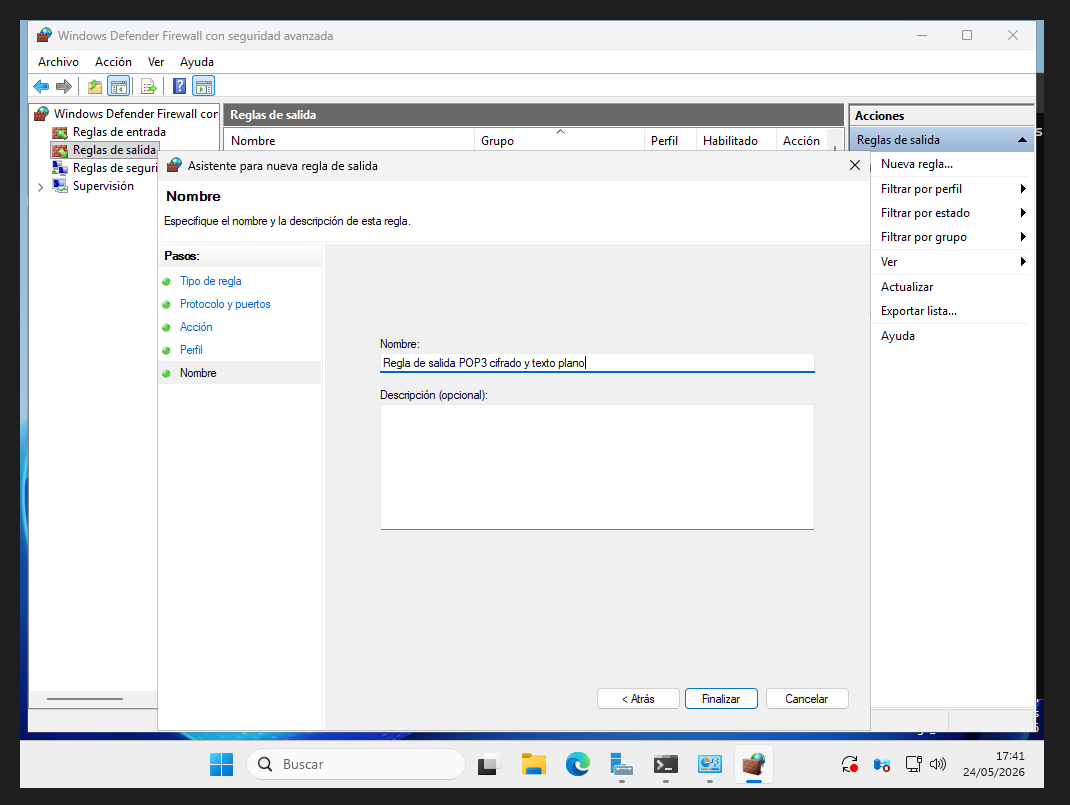Screen dimensions: 1070x805
Task: Click the Cancelar button
Action: (807, 699)
